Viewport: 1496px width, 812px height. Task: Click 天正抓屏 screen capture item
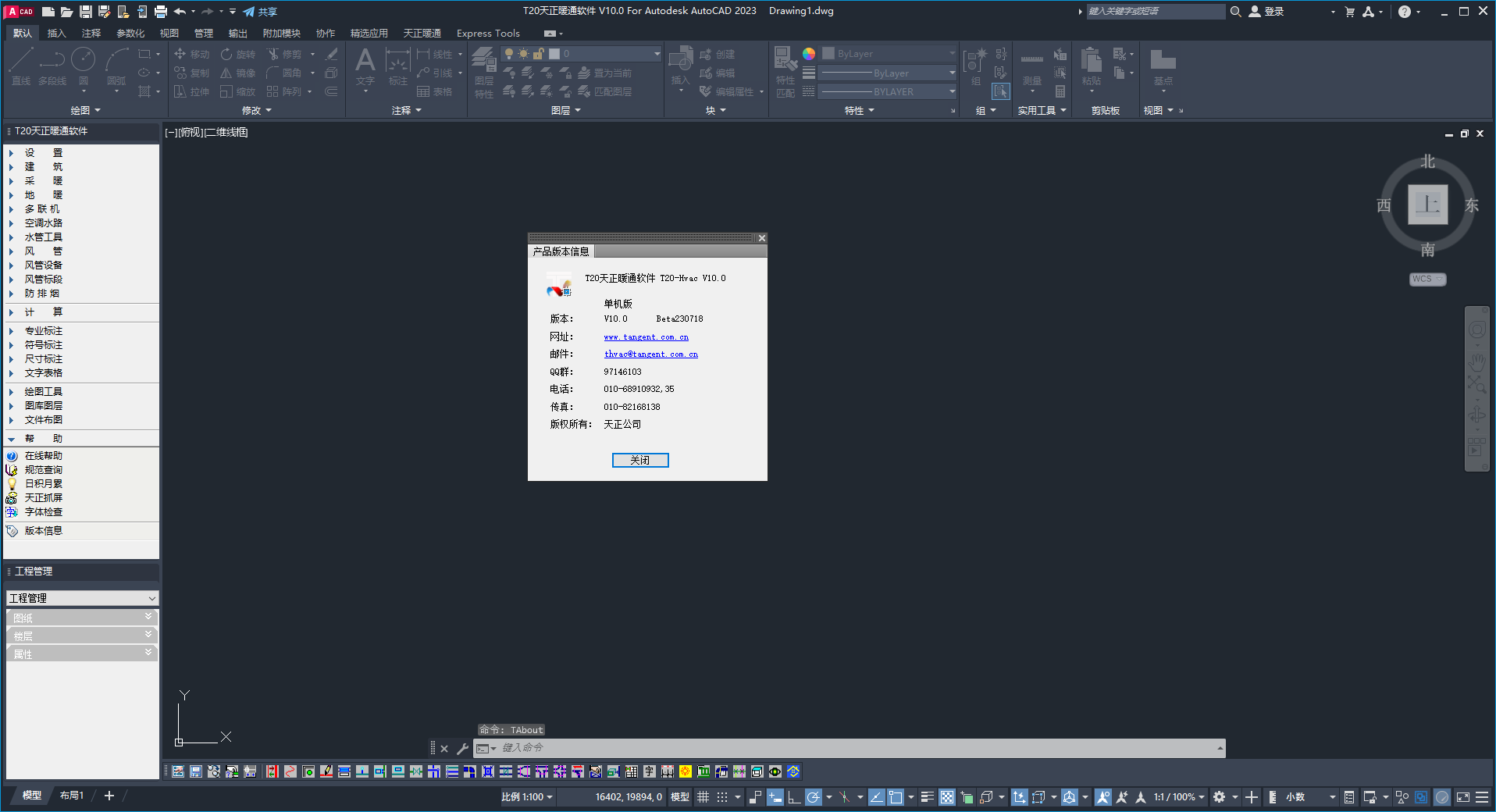(43, 498)
